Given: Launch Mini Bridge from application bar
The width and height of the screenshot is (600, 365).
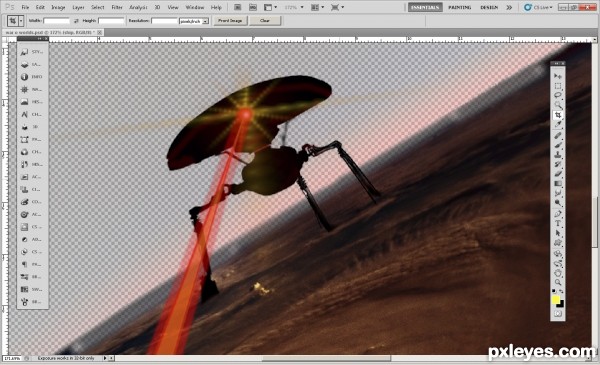Looking at the screenshot, I should click(253, 7).
